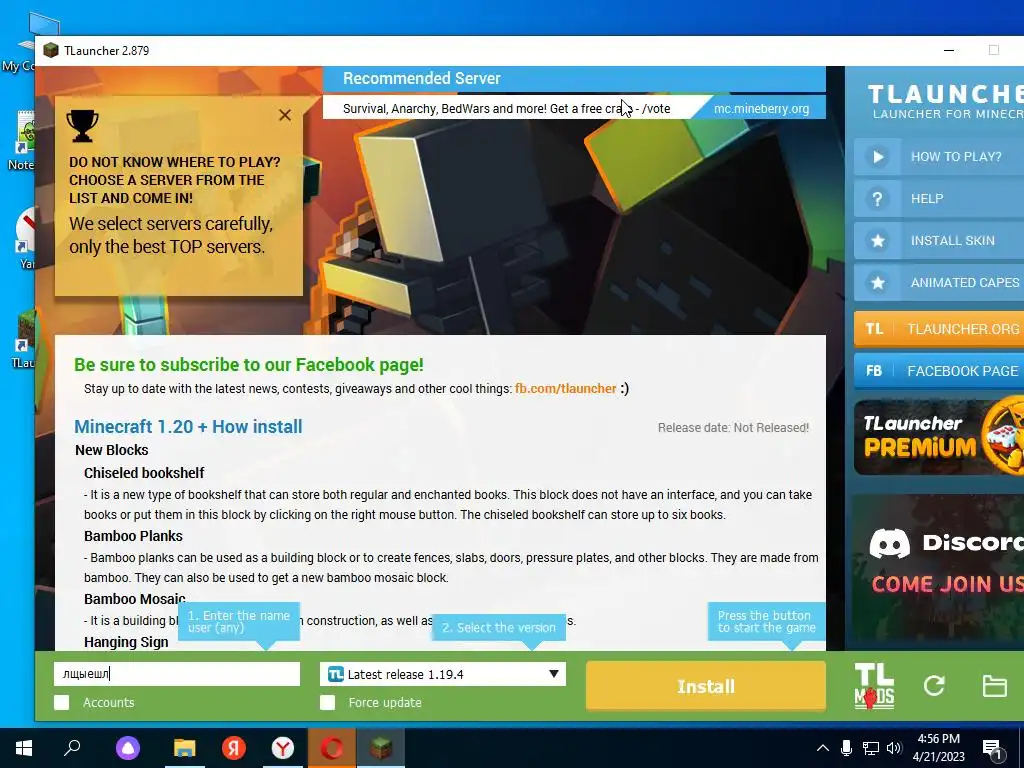
Task: Open the Install Skin button
Action: click(x=939, y=240)
